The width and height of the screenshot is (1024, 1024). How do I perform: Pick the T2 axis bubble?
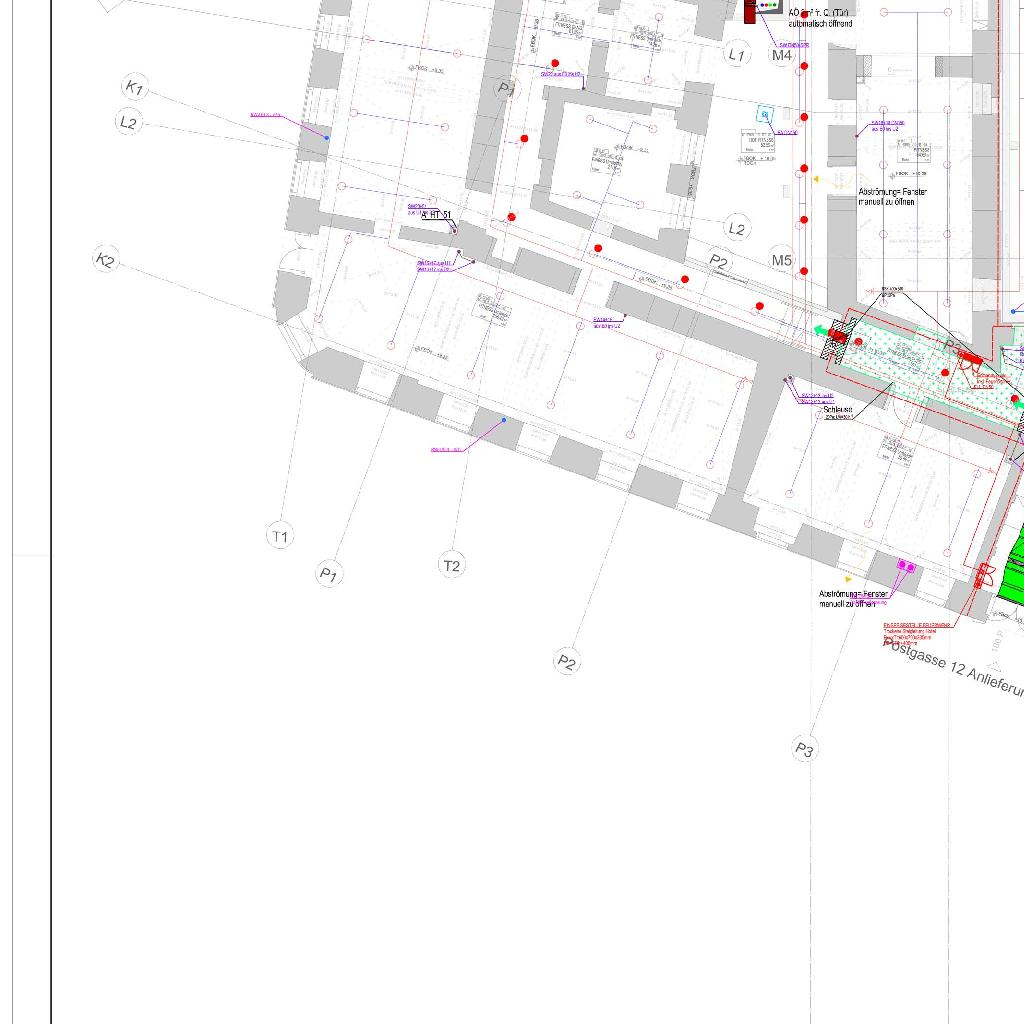[x=452, y=566]
